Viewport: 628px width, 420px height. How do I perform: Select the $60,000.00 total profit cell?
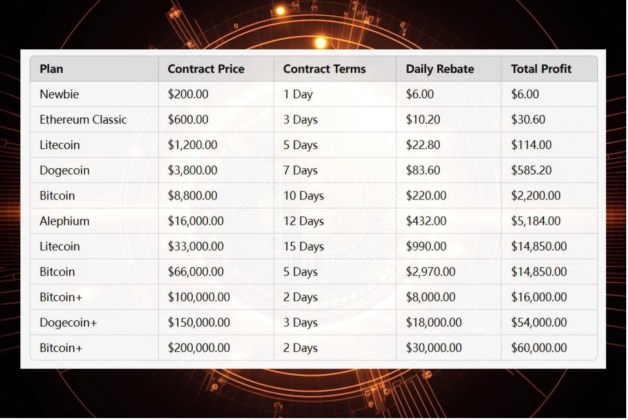point(540,348)
